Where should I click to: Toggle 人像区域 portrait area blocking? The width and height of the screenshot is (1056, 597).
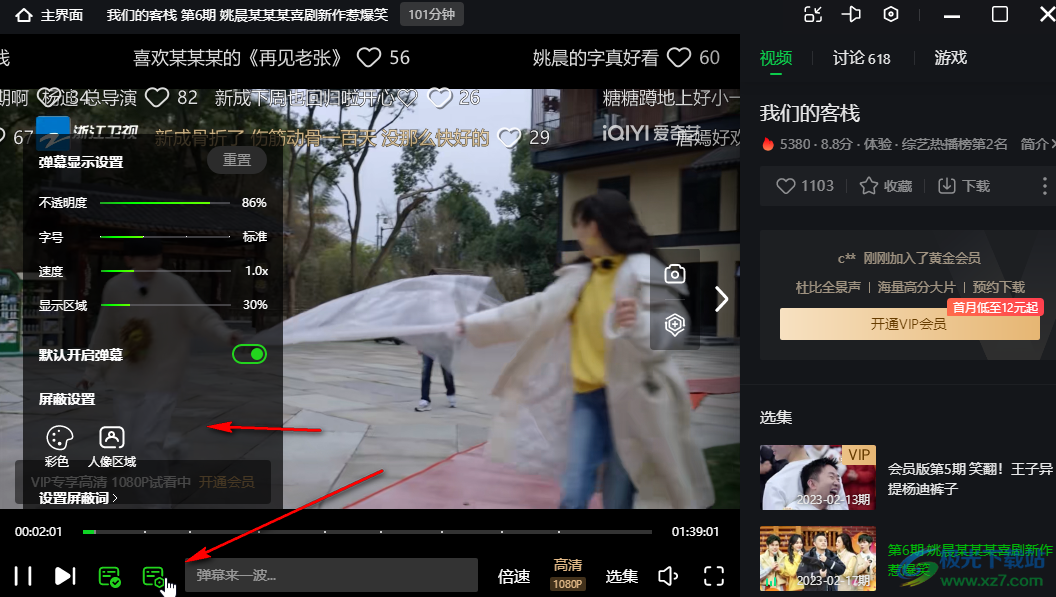click(112, 446)
